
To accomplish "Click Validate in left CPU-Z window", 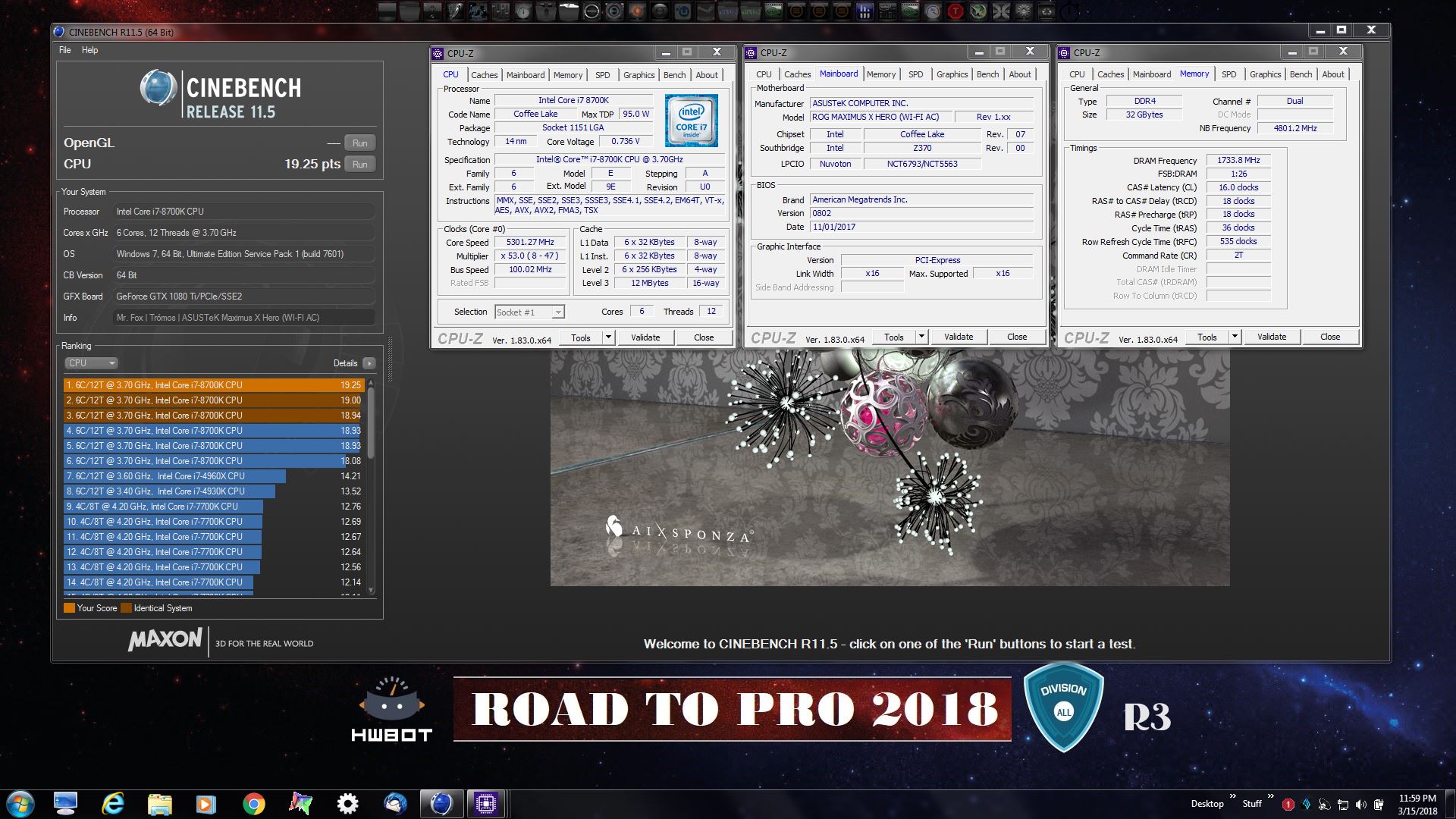I will coord(645,337).
